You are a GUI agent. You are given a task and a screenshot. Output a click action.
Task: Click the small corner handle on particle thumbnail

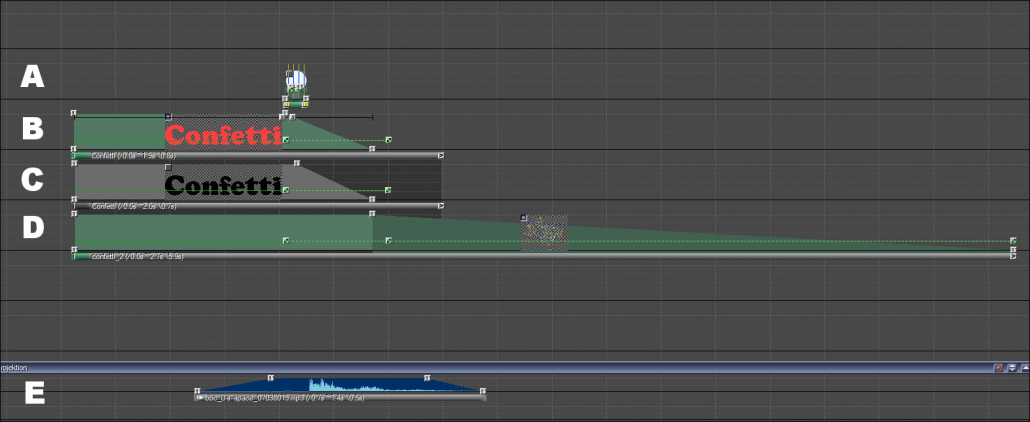point(524,217)
